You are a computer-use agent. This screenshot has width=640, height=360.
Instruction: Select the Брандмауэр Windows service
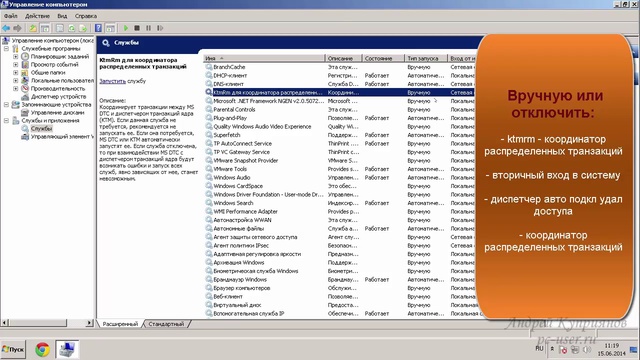(339, 280)
